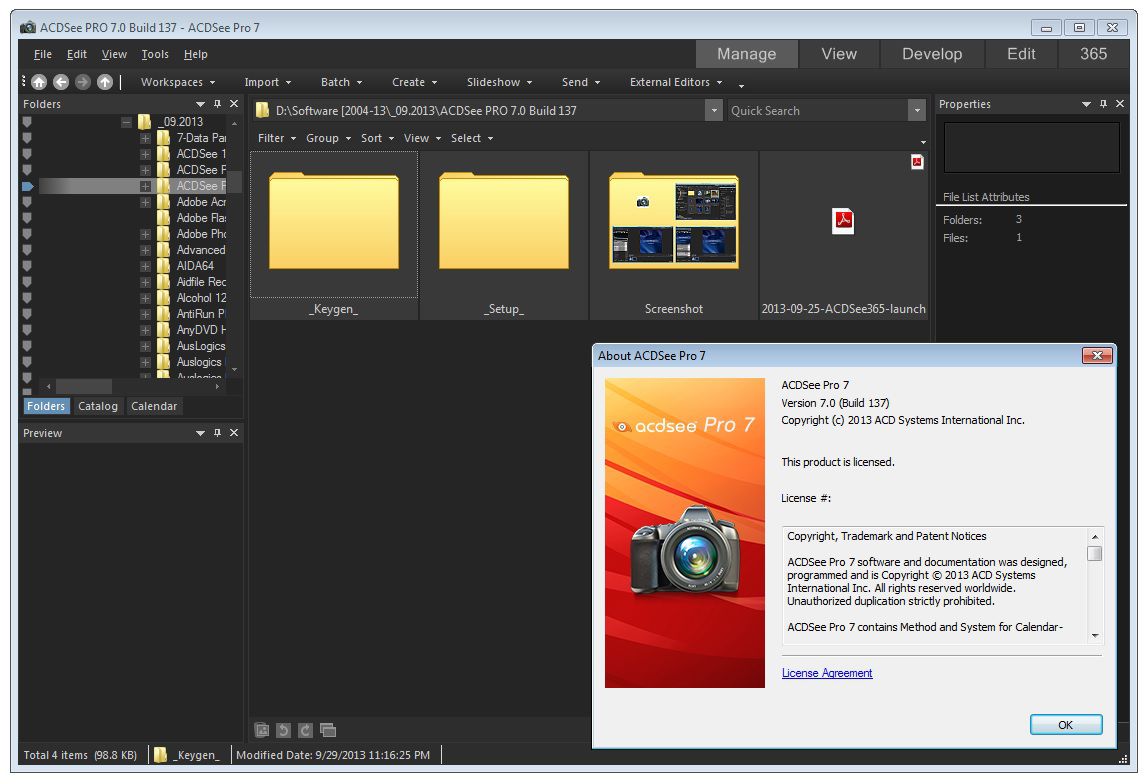Pin the Folders pane

[x=217, y=104]
